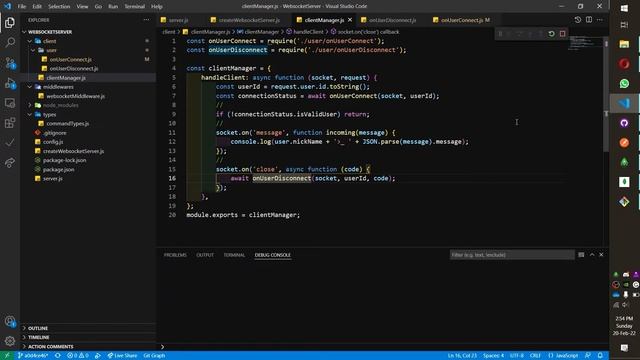Image resolution: width=640 pixels, height=360 pixels.
Task: Switch to the PROBLEMS panel tab
Action: [x=175, y=255]
